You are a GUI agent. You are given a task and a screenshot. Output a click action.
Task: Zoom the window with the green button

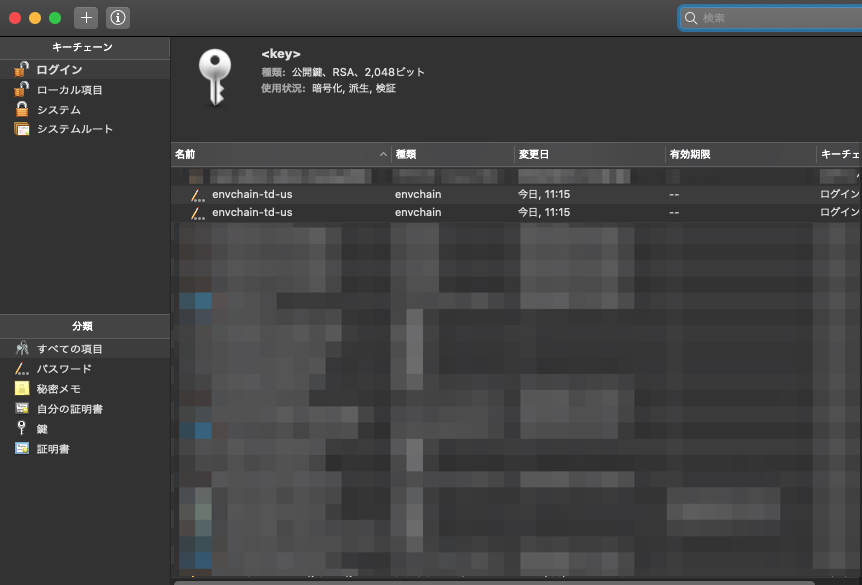pyautogui.click(x=55, y=18)
